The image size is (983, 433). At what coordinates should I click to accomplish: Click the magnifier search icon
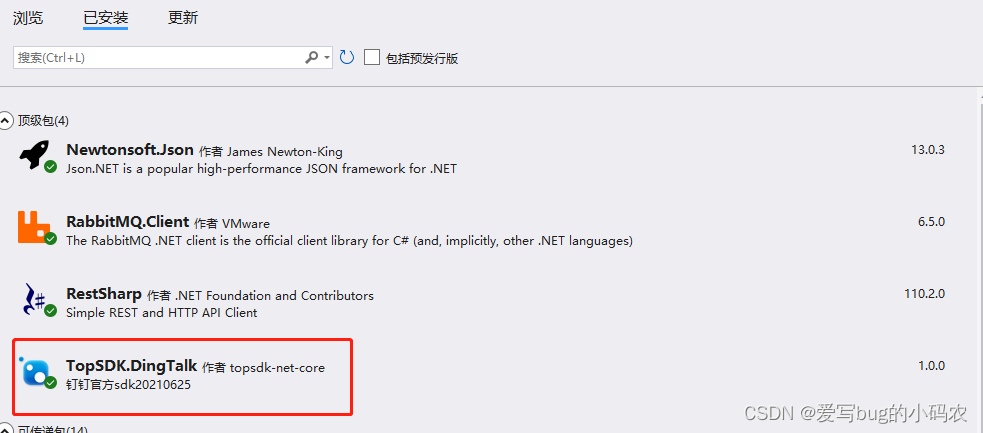(x=311, y=58)
